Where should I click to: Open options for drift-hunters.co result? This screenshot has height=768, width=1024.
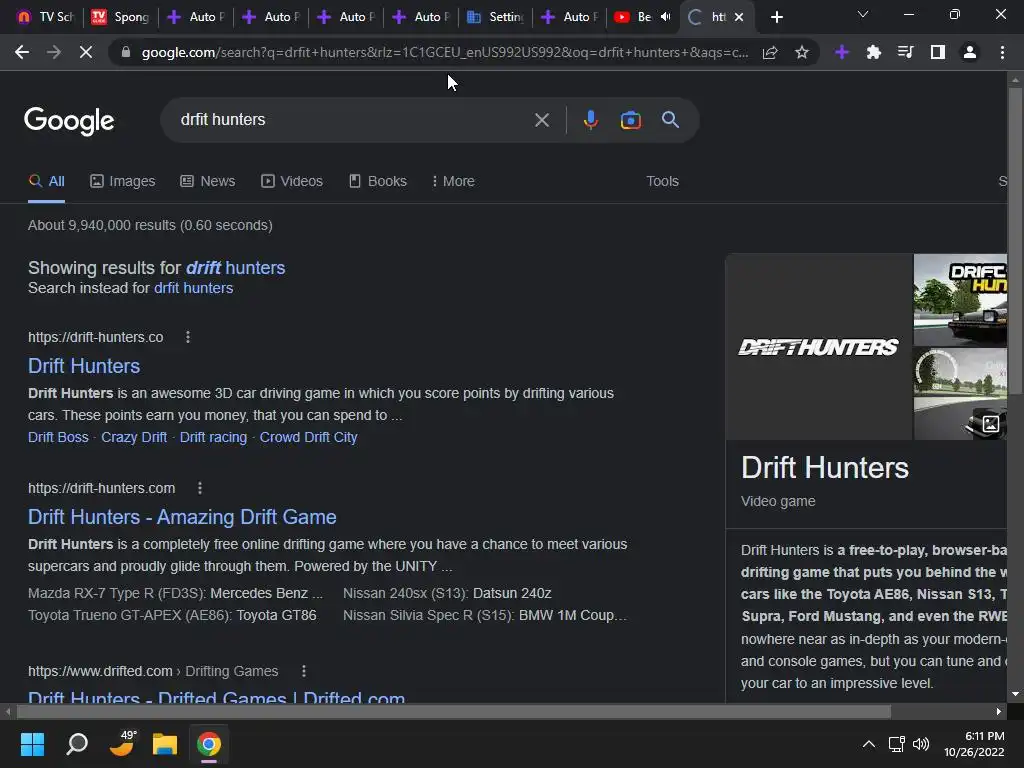pos(187,337)
